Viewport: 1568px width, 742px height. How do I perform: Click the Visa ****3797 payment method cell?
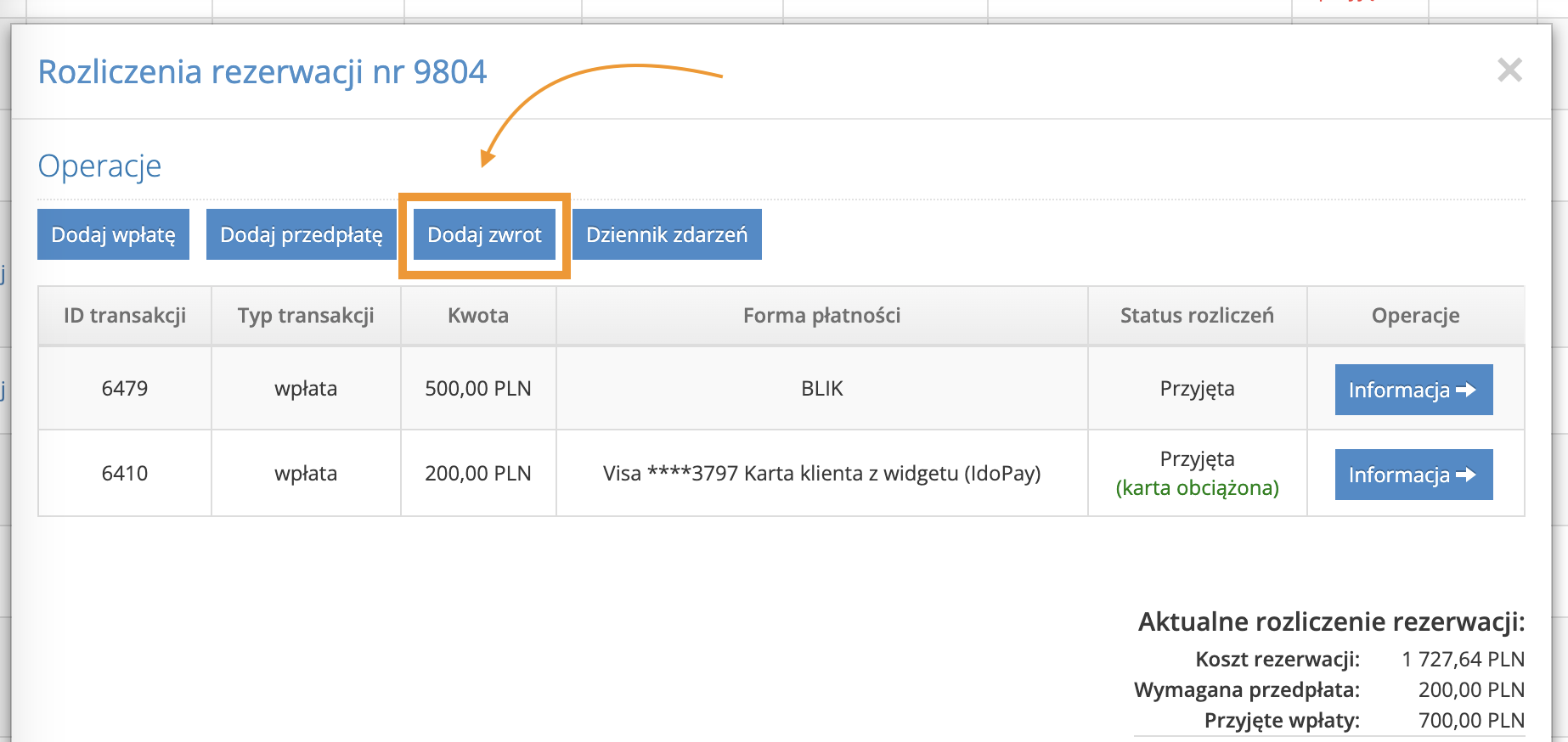click(x=821, y=474)
